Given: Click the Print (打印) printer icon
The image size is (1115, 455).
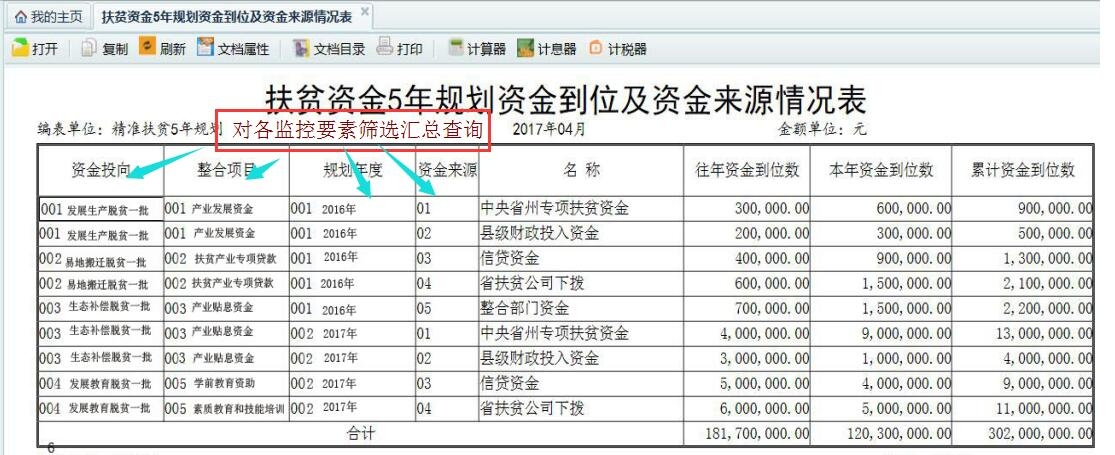Looking at the screenshot, I should (385, 47).
